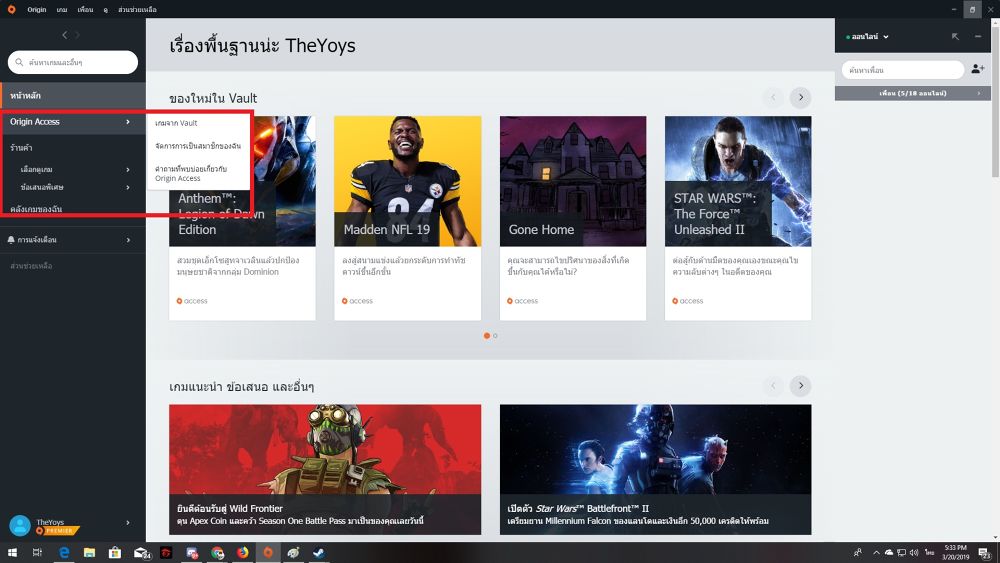
Task: Open the Madden NFL 19 game tile
Action: 407,181
